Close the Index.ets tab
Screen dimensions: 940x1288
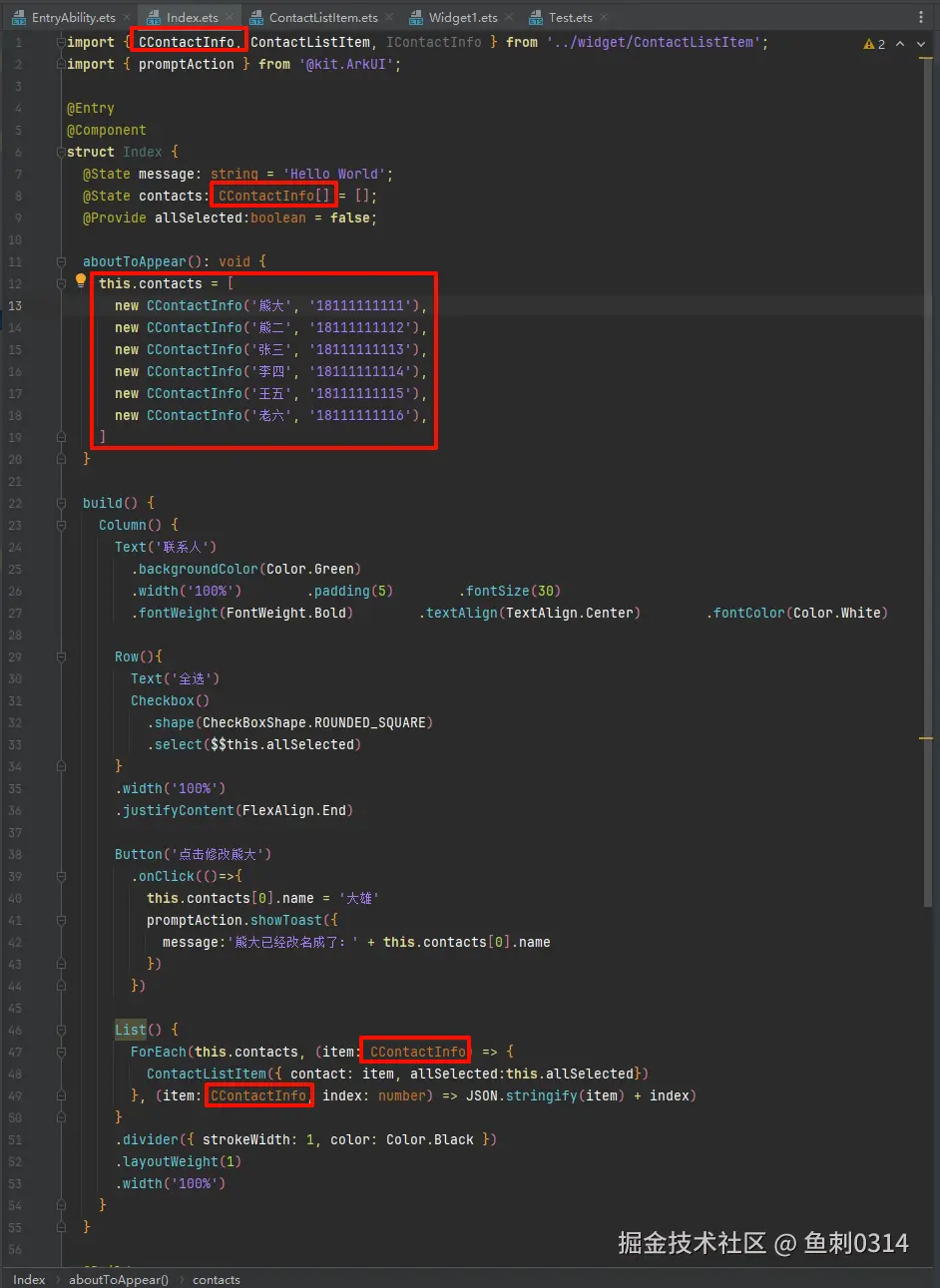tap(230, 18)
